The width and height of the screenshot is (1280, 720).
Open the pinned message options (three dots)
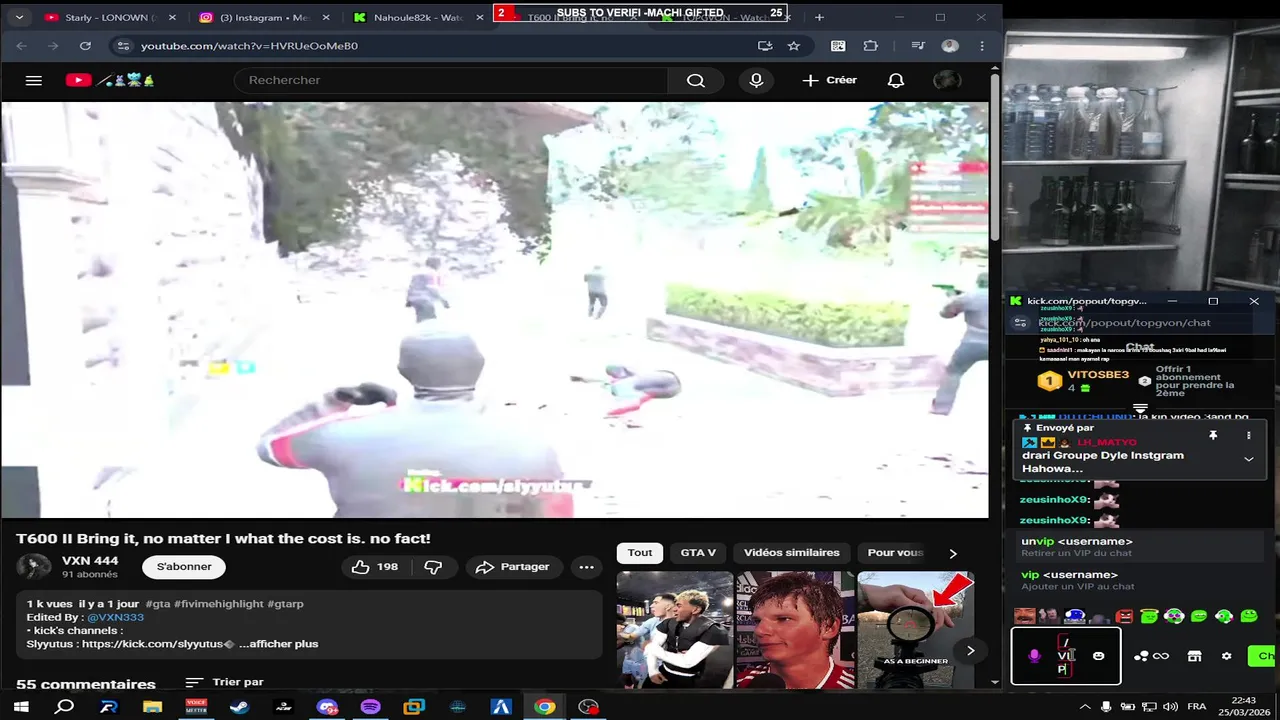1248,436
